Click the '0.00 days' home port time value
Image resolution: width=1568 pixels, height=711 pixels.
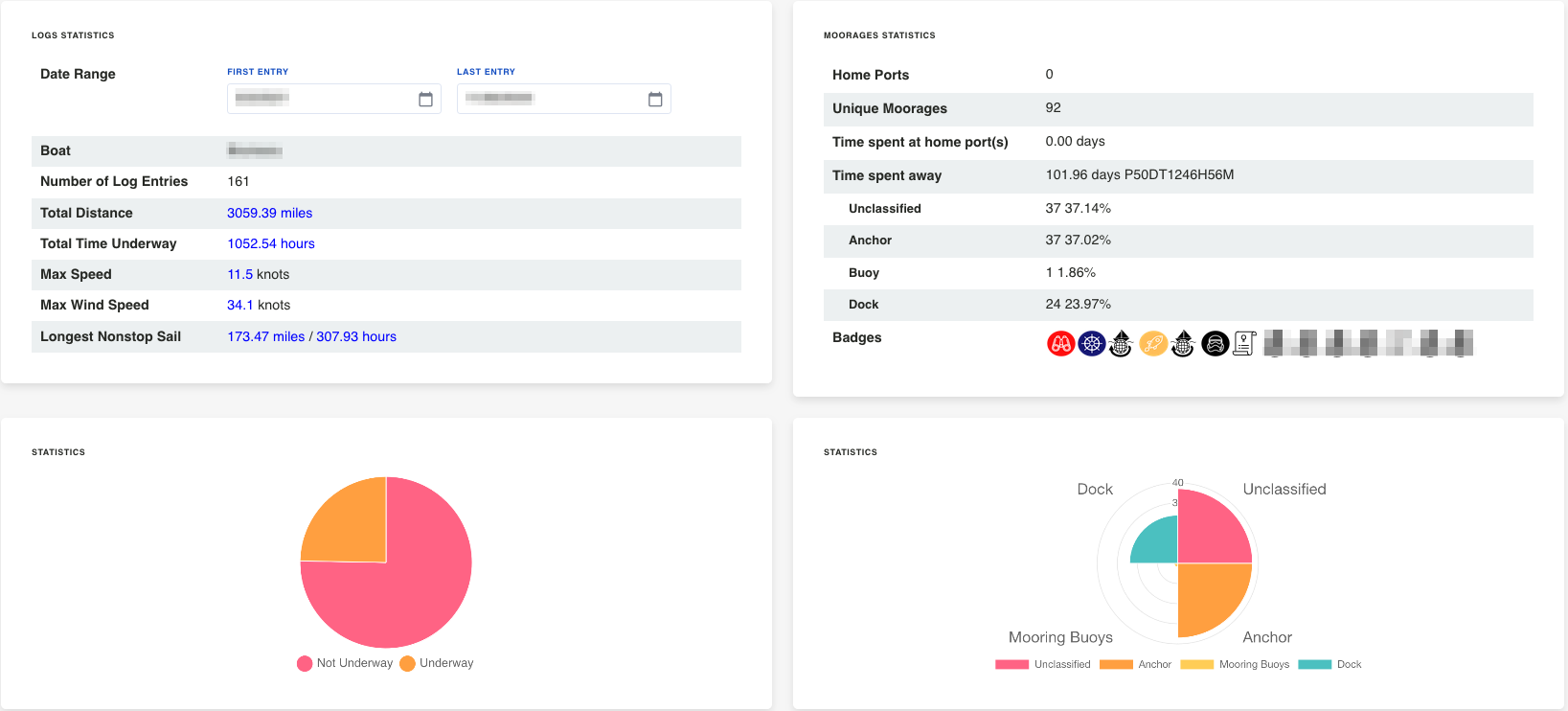click(1075, 142)
